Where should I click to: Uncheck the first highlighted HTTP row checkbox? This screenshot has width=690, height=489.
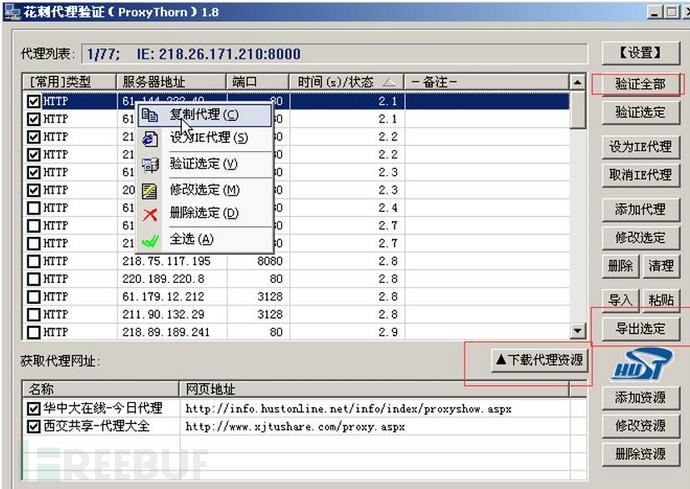click(33, 101)
